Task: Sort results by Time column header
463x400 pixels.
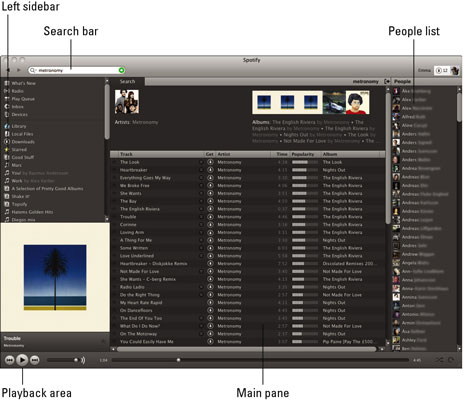Action: click(x=280, y=154)
